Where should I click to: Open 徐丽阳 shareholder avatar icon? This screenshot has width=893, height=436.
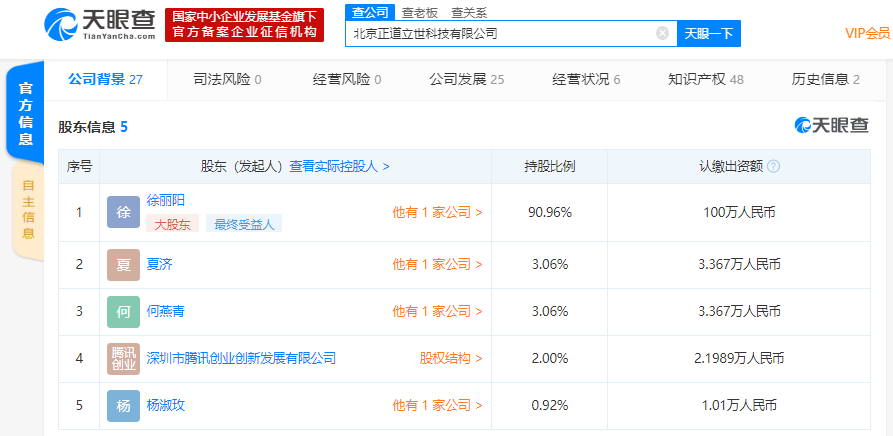click(123, 212)
